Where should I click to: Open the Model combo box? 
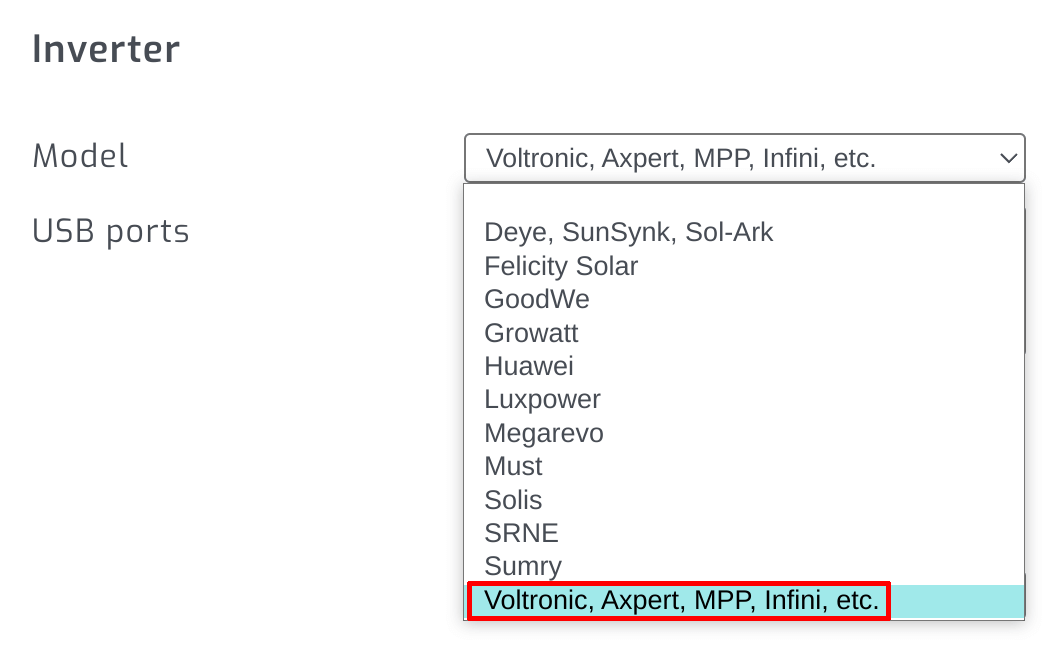point(745,158)
